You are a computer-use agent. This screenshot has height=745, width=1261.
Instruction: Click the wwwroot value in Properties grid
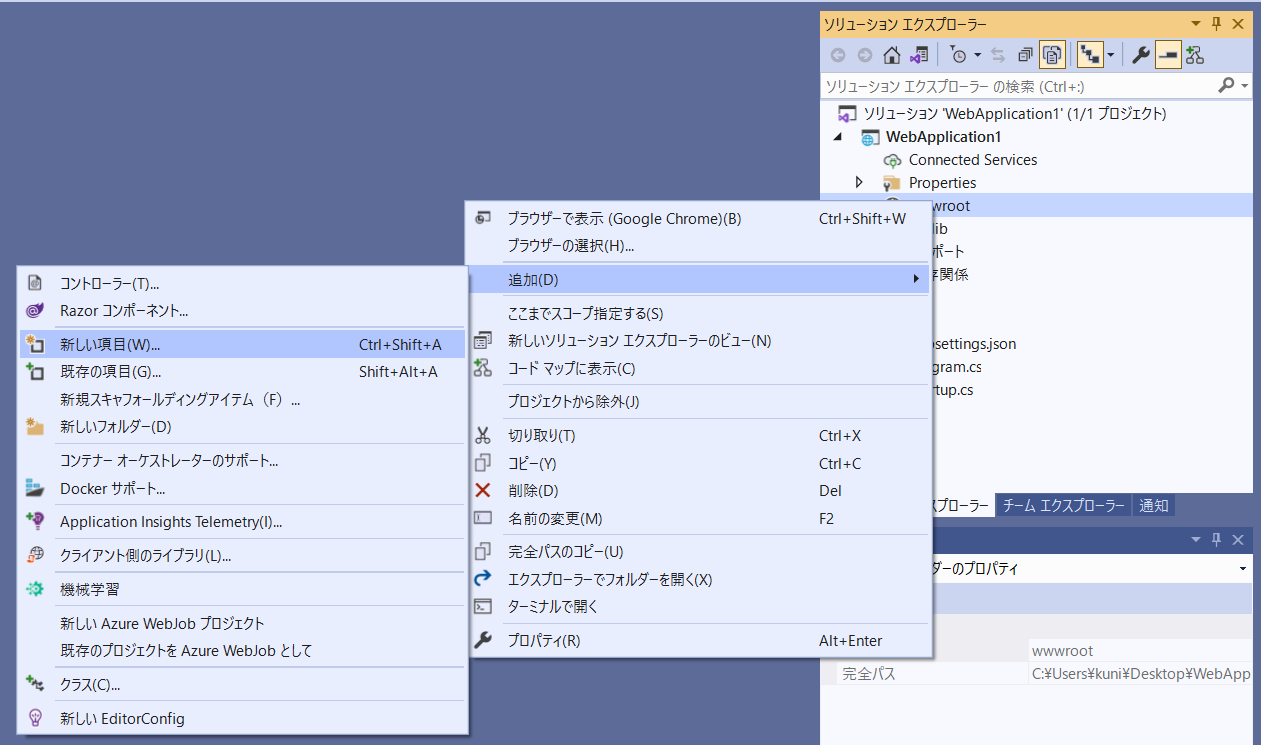pyautogui.click(x=1140, y=651)
